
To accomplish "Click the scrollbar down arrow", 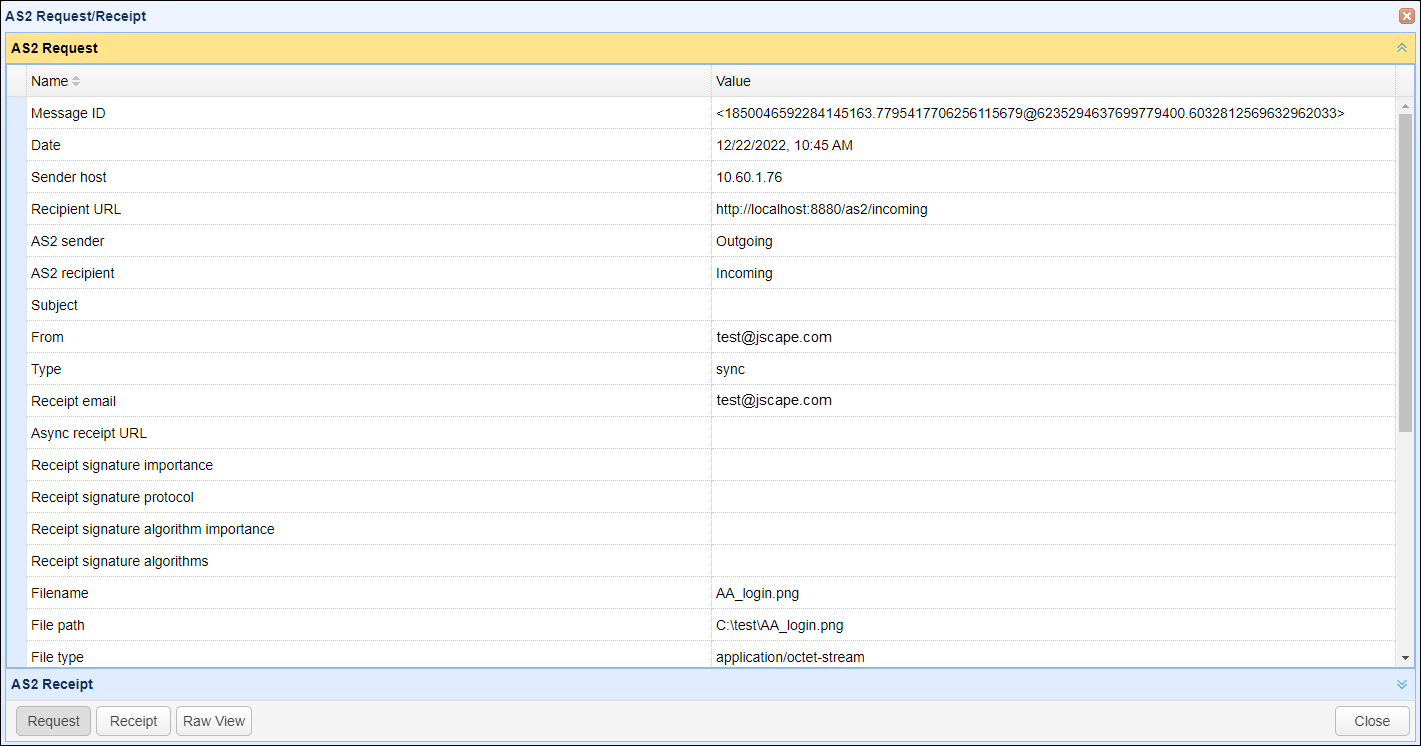I will tap(1405, 657).
